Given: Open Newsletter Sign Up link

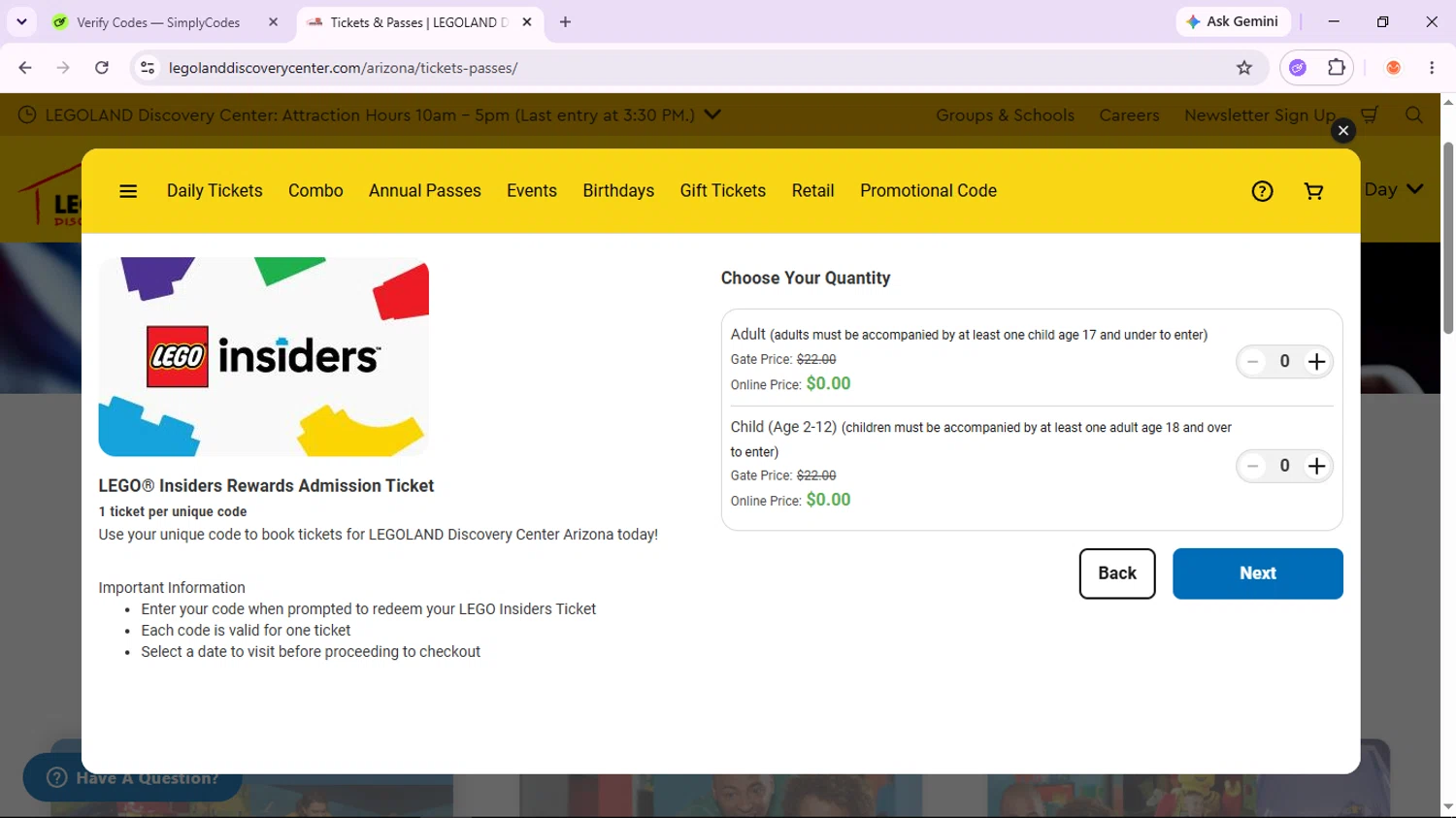Looking at the screenshot, I should [x=1260, y=115].
